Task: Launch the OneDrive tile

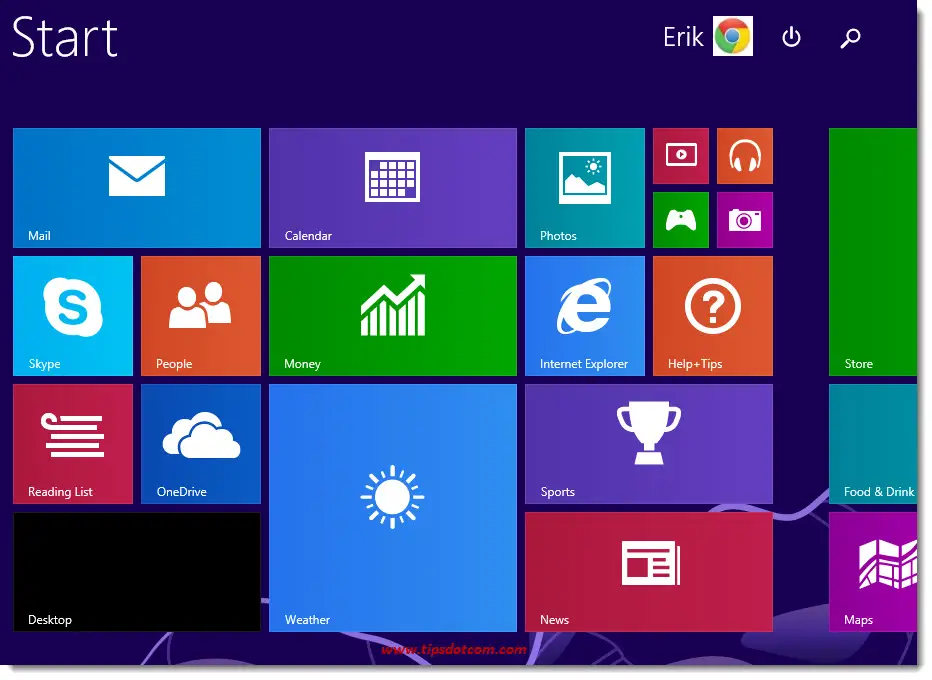Action: (x=201, y=444)
